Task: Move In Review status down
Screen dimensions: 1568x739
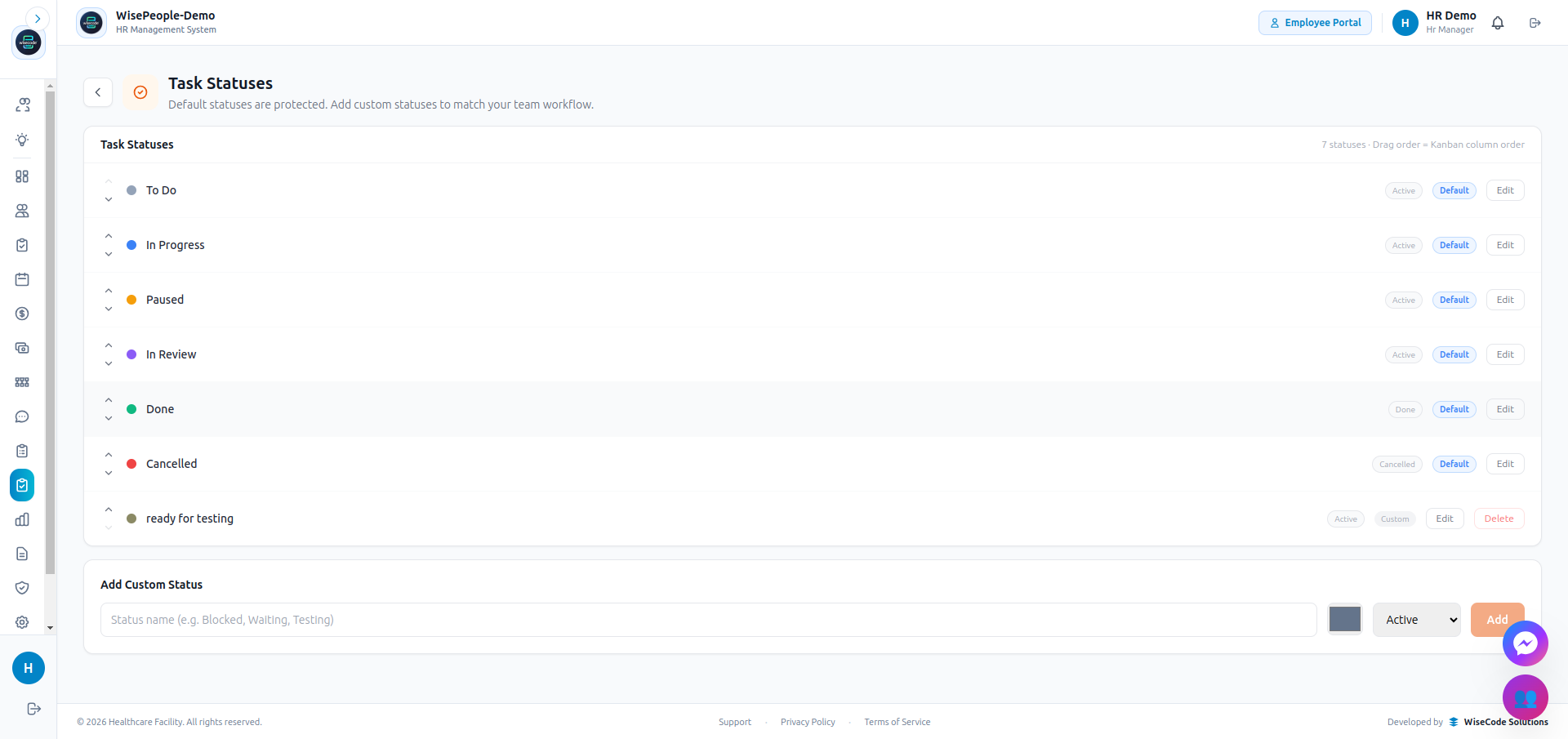Action: coord(109,363)
